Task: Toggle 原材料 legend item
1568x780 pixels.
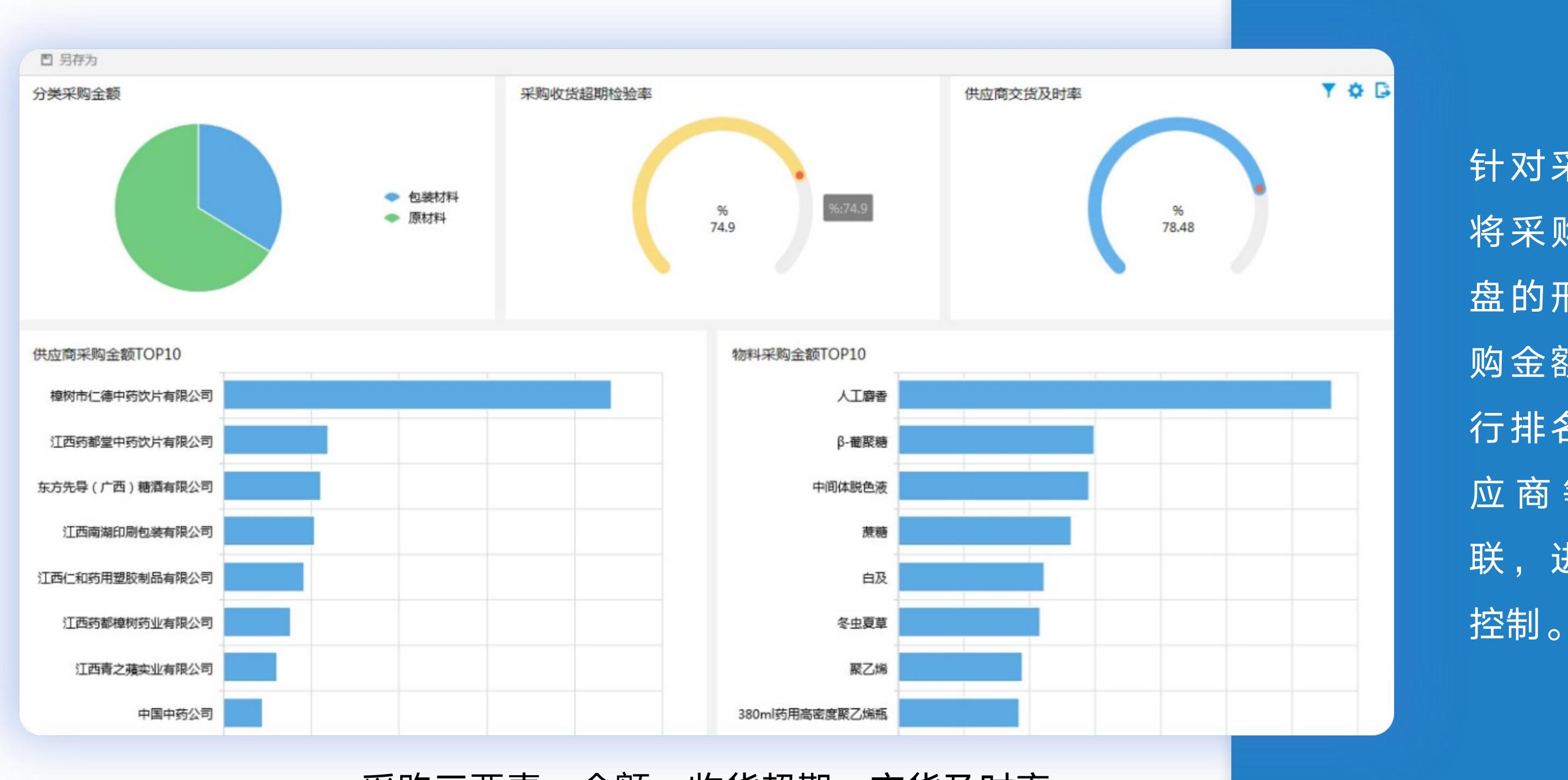Action: (x=415, y=218)
